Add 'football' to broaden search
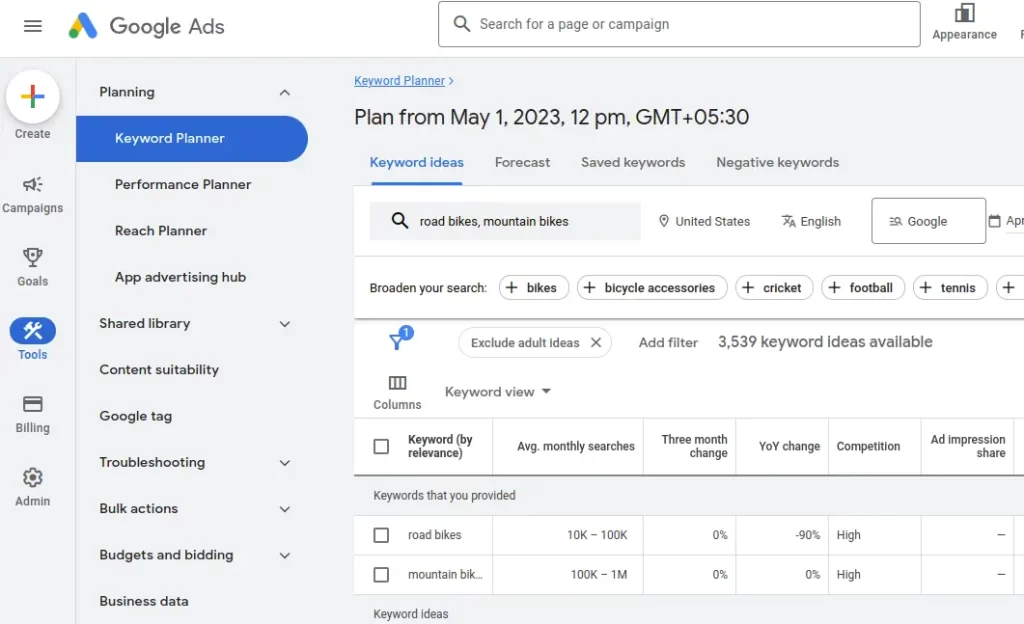Viewport: 1024px width, 624px height. (x=863, y=288)
